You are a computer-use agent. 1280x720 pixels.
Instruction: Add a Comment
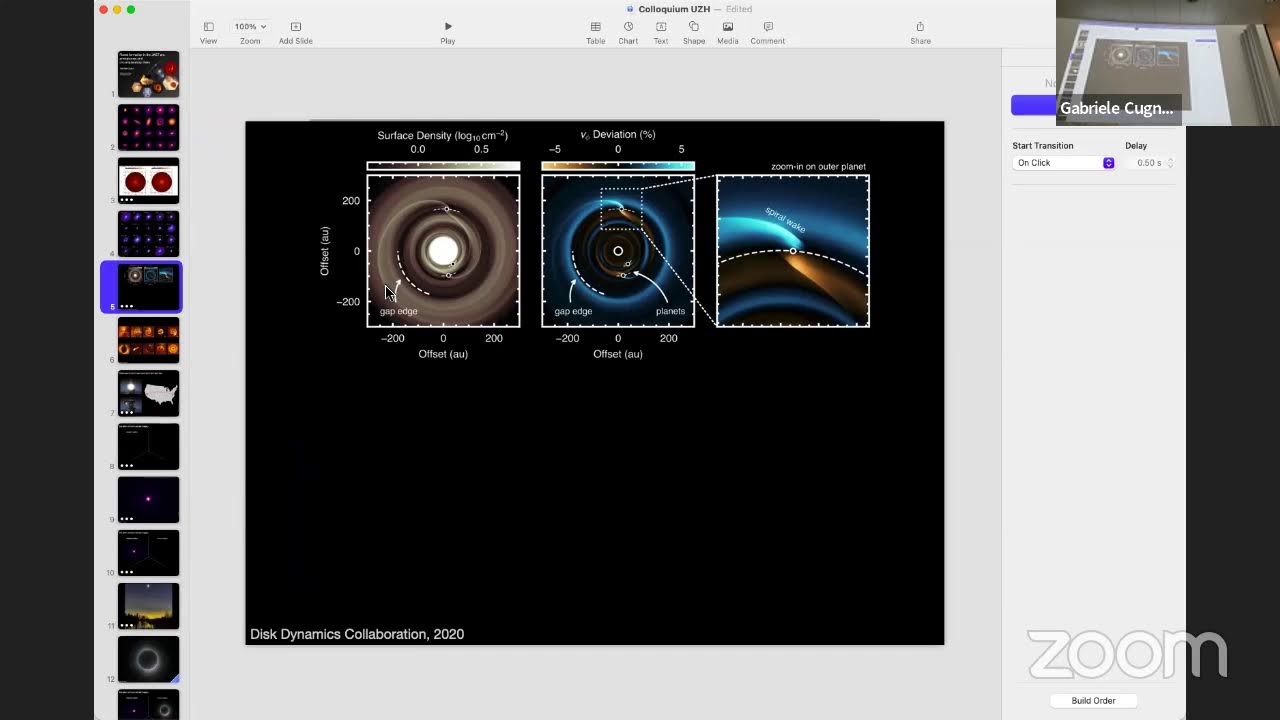click(768, 32)
